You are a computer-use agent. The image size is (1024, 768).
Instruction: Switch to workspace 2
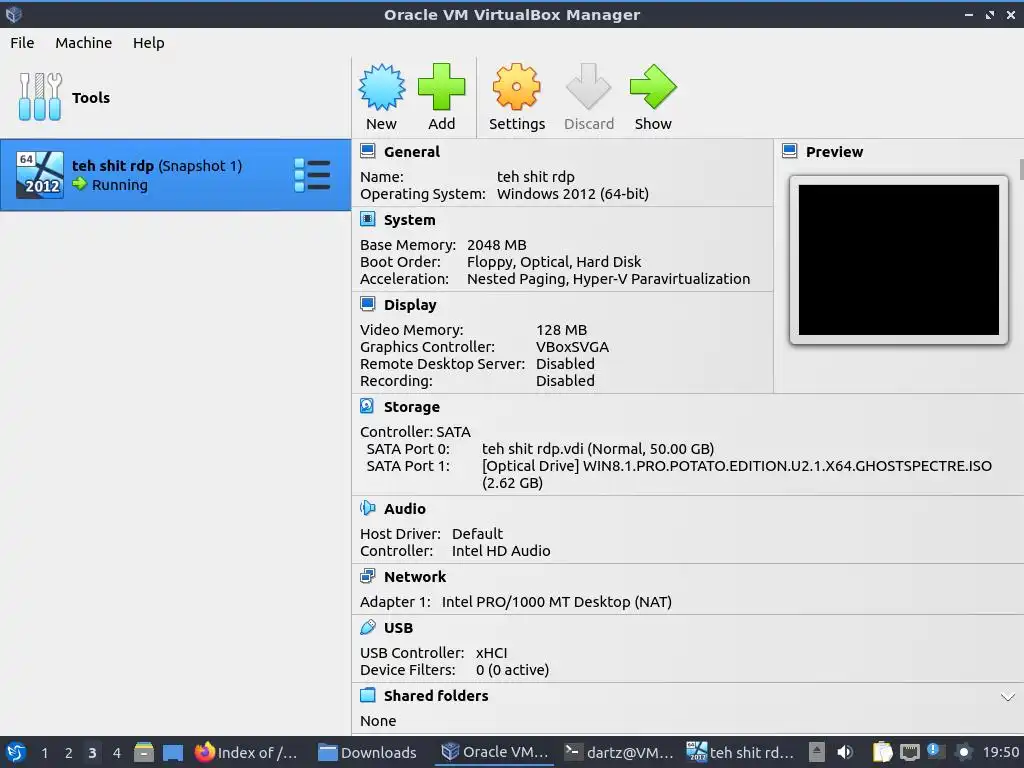coord(69,752)
